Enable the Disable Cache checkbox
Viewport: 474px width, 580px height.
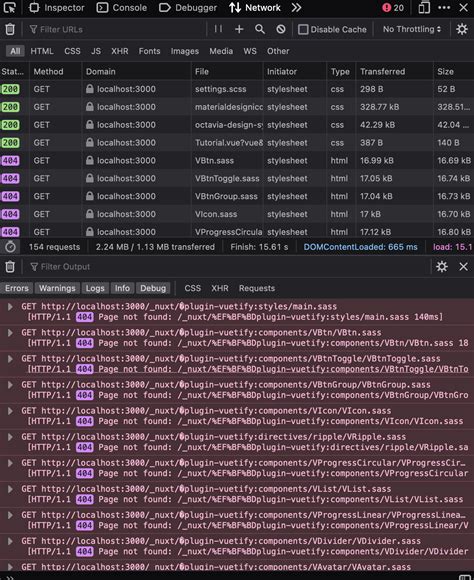pos(303,29)
